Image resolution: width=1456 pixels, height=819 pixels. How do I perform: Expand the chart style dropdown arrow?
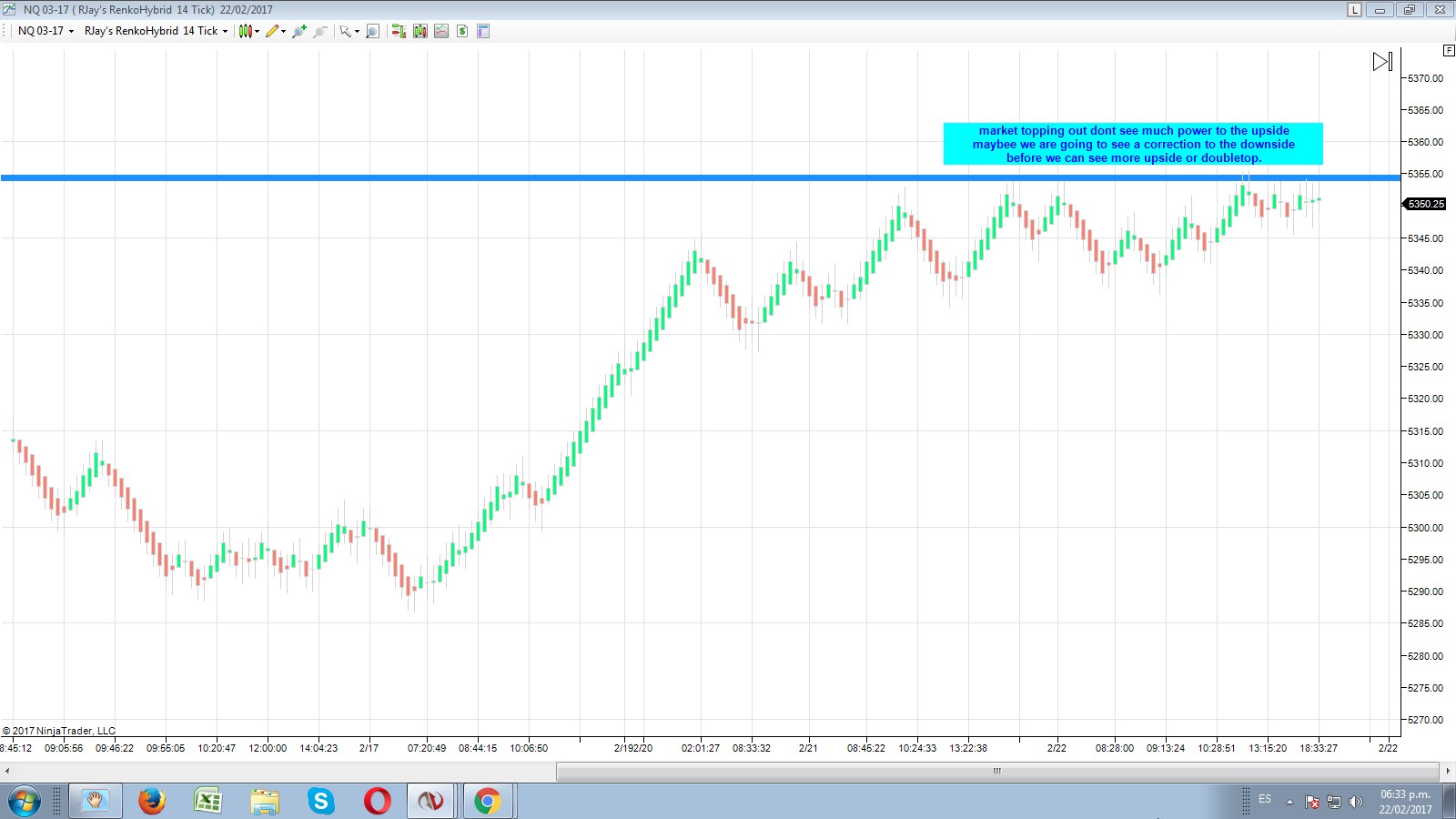click(x=258, y=31)
